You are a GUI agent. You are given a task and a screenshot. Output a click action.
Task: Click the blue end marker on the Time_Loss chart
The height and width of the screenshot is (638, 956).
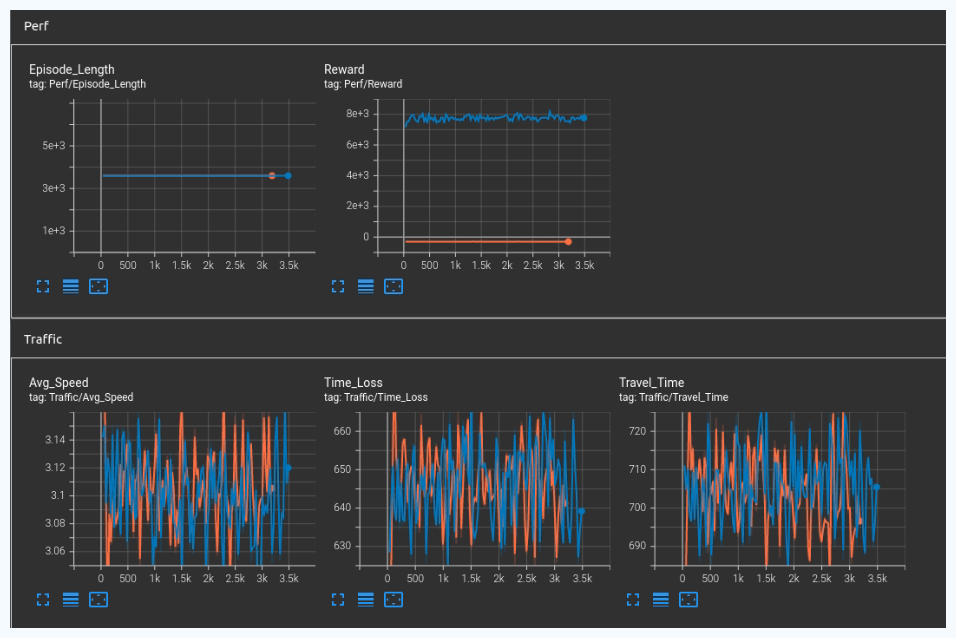point(581,511)
